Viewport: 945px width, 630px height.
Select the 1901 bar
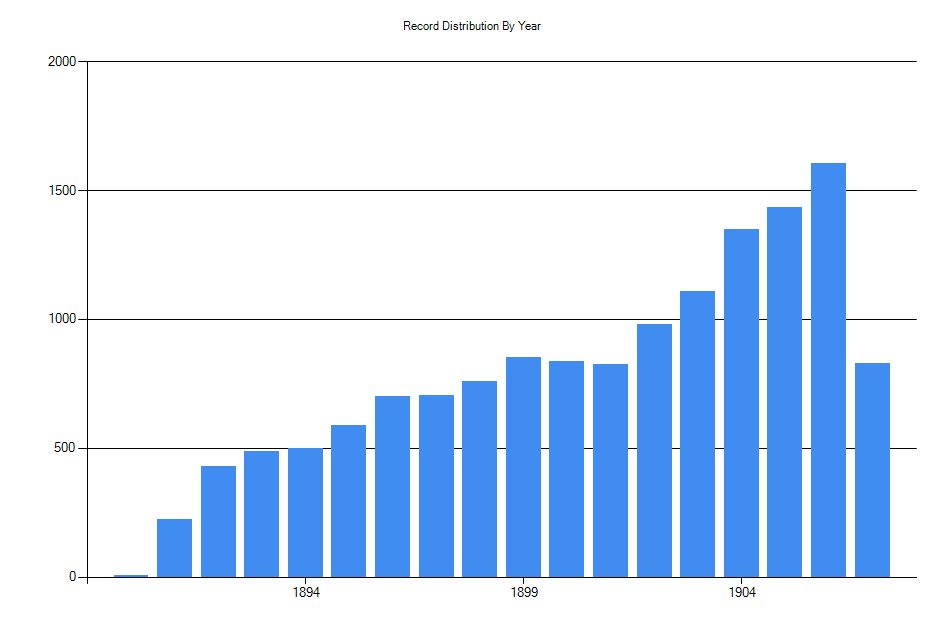pyautogui.click(x=611, y=471)
